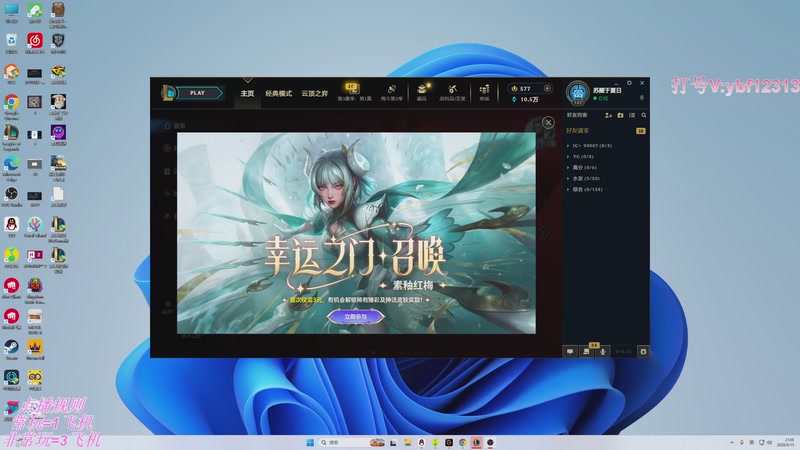Open the Recycle Bin desktop icon
This screenshot has height=450, width=800.
click(x=11, y=43)
